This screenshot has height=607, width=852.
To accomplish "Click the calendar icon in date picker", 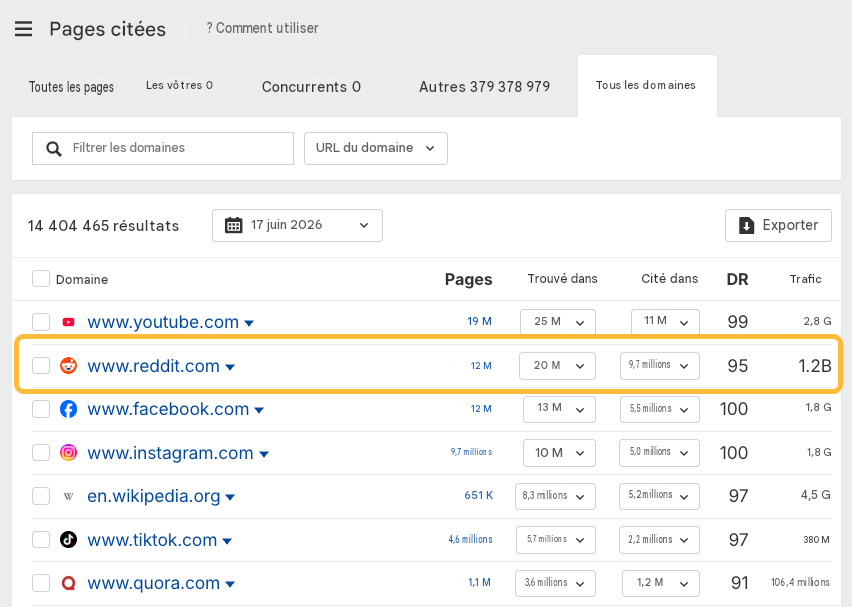I will coord(234,225).
